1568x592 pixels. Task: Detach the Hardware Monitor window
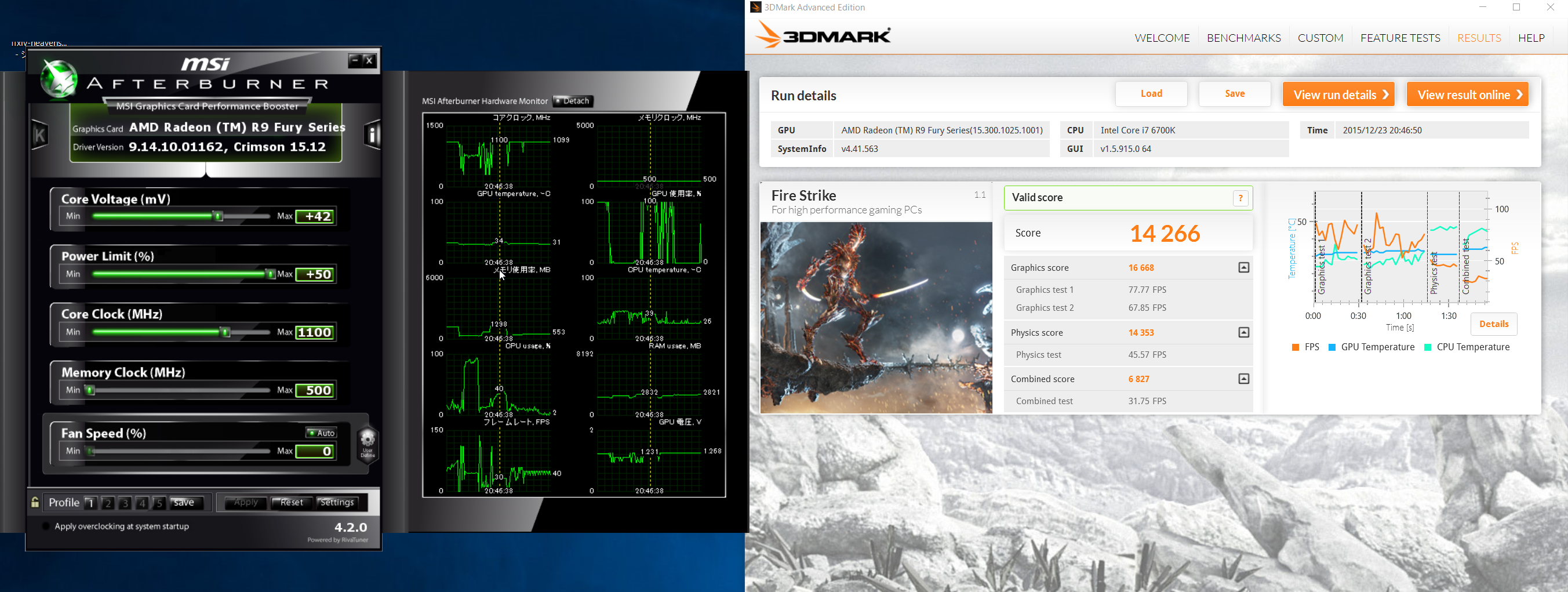tap(573, 101)
